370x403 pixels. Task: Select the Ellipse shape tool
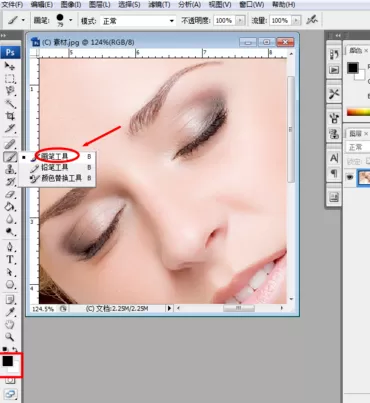pos(10,285)
